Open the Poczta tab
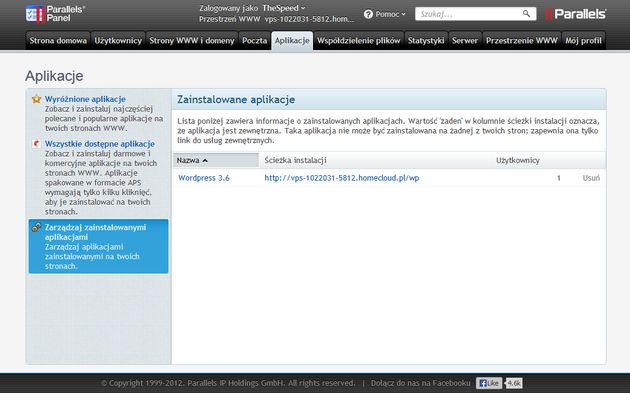The width and height of the screenshot is (630, 393). pos(254,41)
